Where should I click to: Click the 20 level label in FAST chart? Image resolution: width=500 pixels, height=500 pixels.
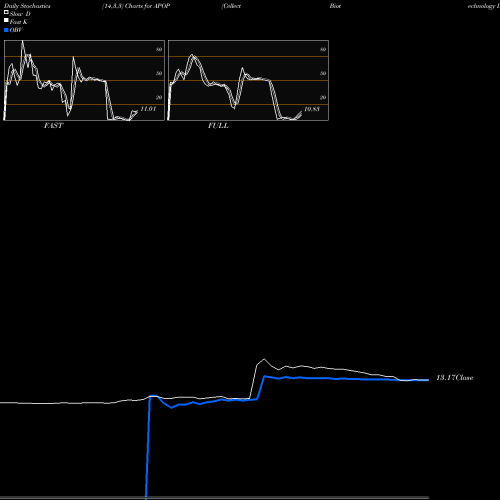(x=159, y=97)
